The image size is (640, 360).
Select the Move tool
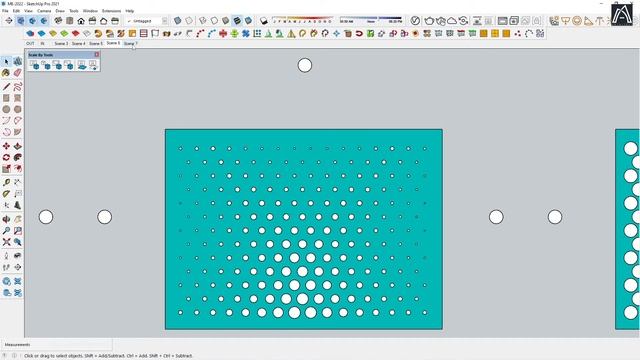(x=6, y=146)
